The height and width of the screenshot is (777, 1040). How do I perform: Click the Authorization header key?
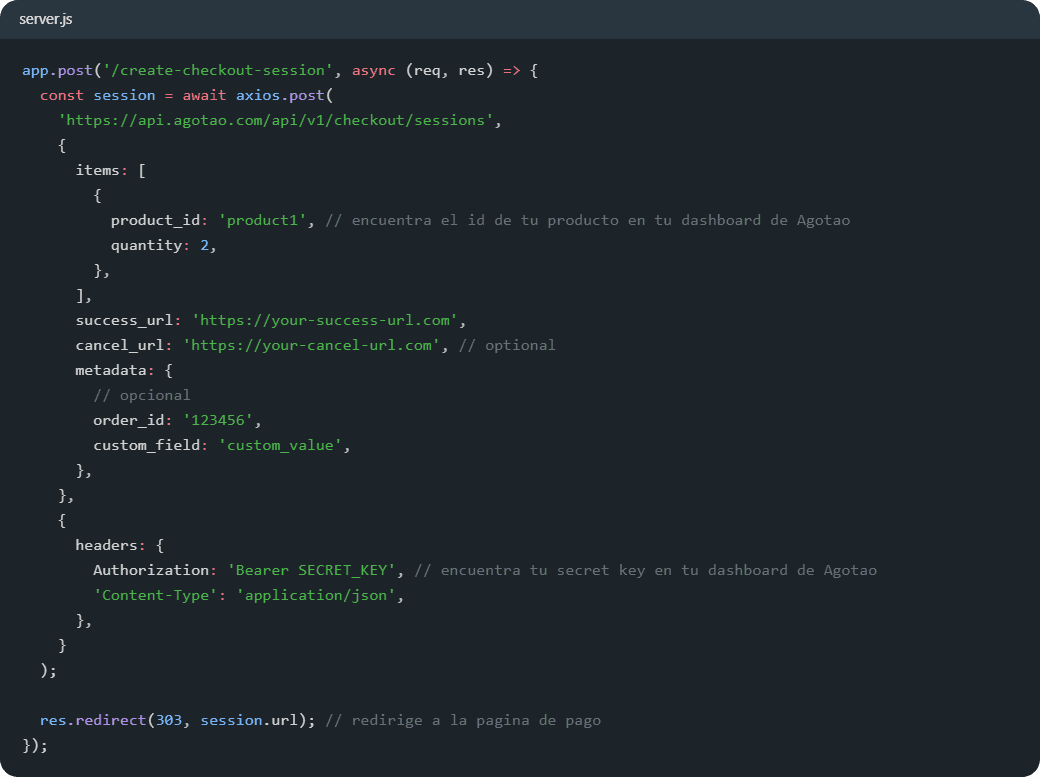click(x=151, y=571)
